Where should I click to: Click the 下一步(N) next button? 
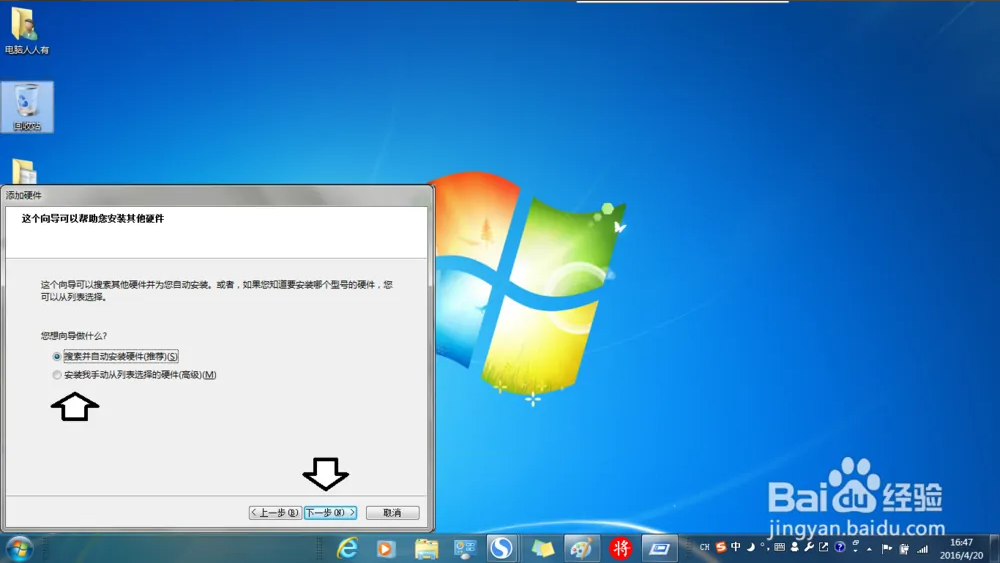click(330, 513)
